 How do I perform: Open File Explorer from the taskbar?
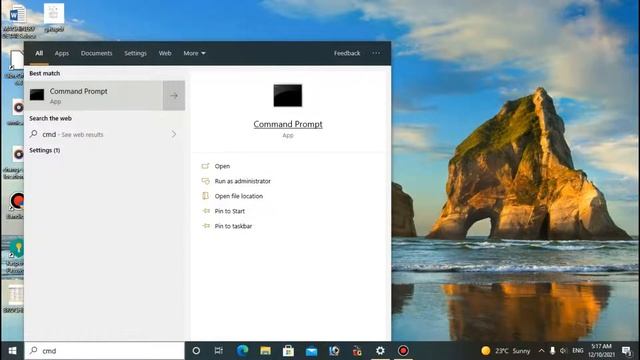[265, 351]
